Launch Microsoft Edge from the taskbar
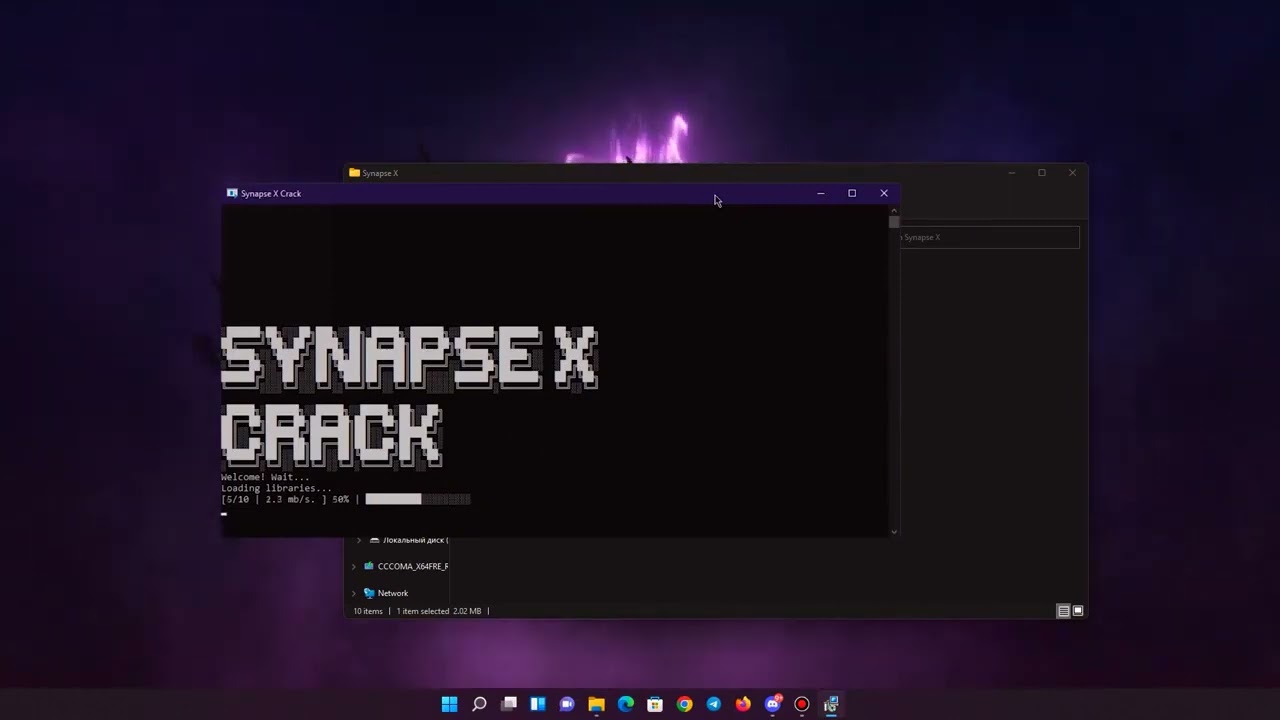The width and height of the screenshot is (1280, 720). [x=626, y=704]
